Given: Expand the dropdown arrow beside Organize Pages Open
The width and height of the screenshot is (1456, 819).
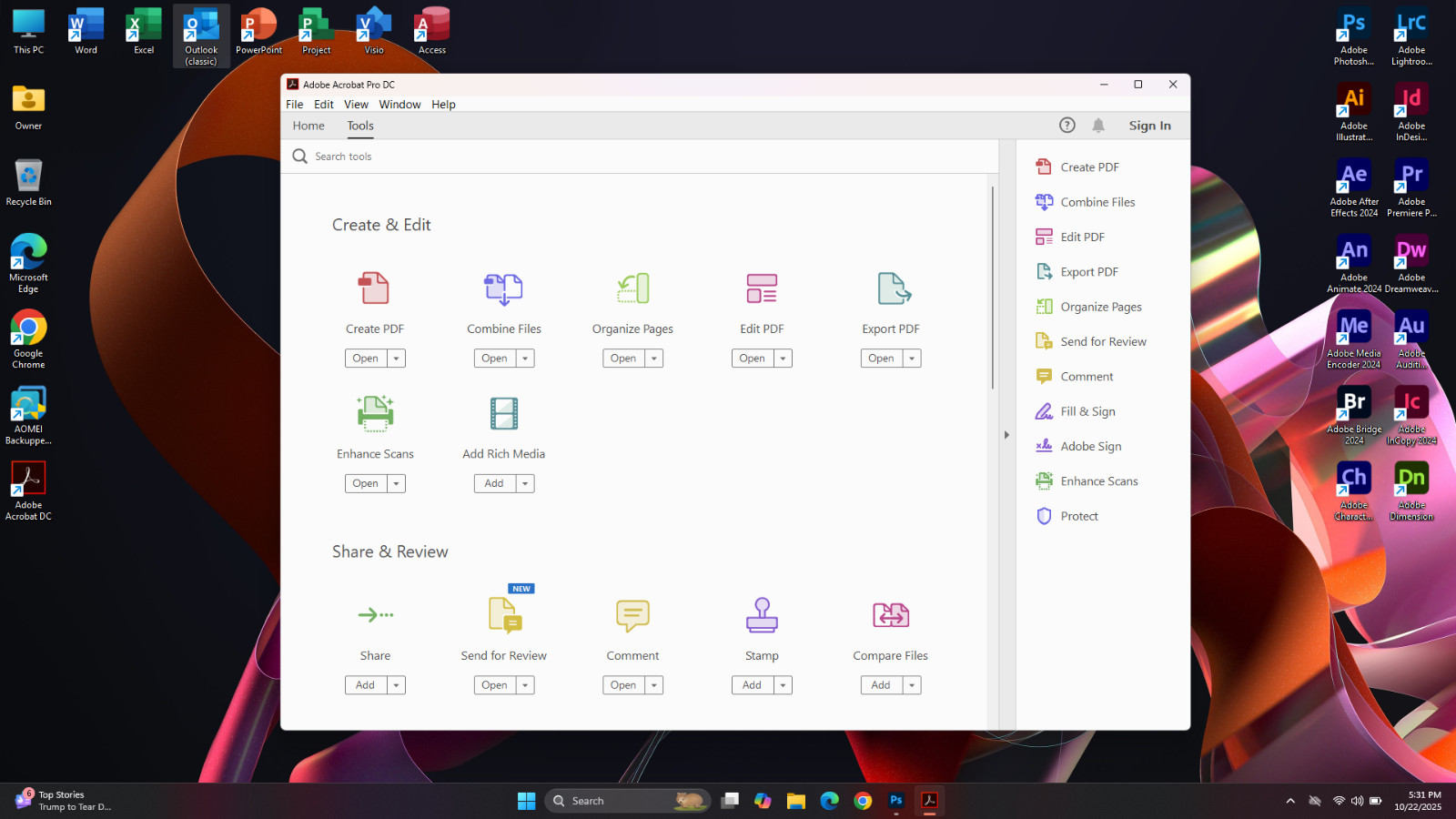Looking at the screenshot, I should (x=654, y=359).
